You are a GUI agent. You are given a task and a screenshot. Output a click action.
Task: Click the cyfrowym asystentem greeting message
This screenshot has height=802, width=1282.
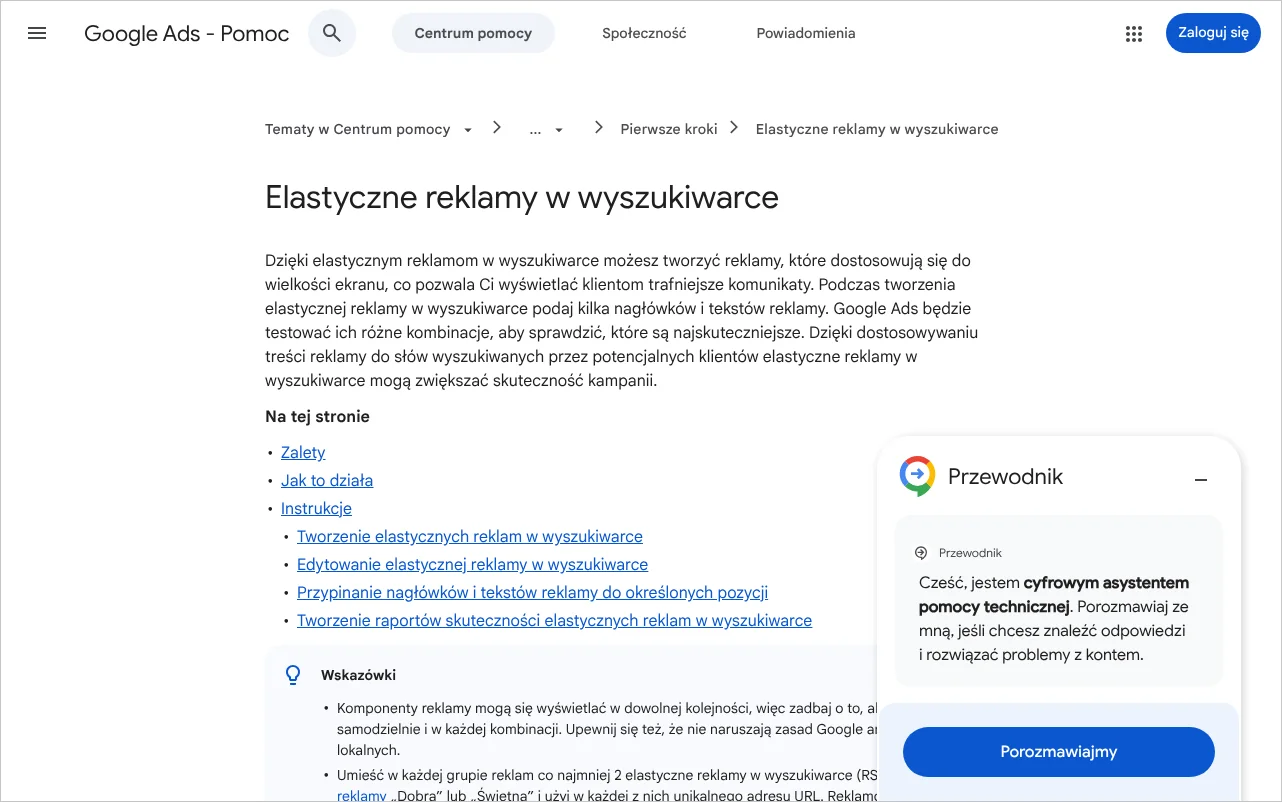click(x=1054, y=619)
